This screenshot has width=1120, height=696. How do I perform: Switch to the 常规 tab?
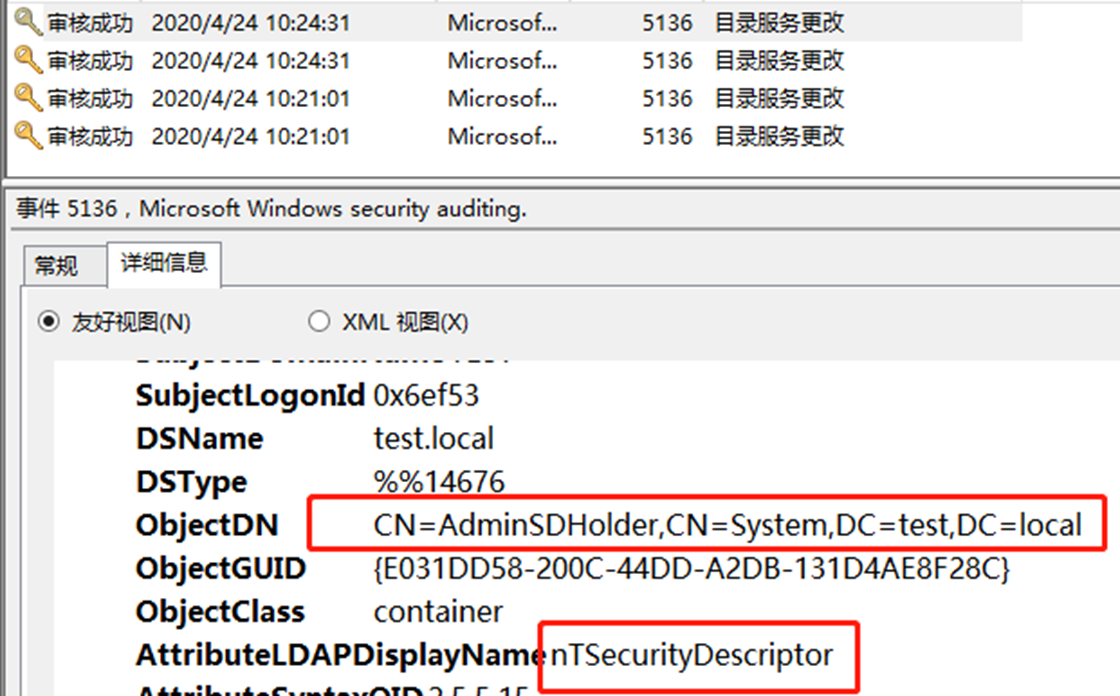coord(55,266)
